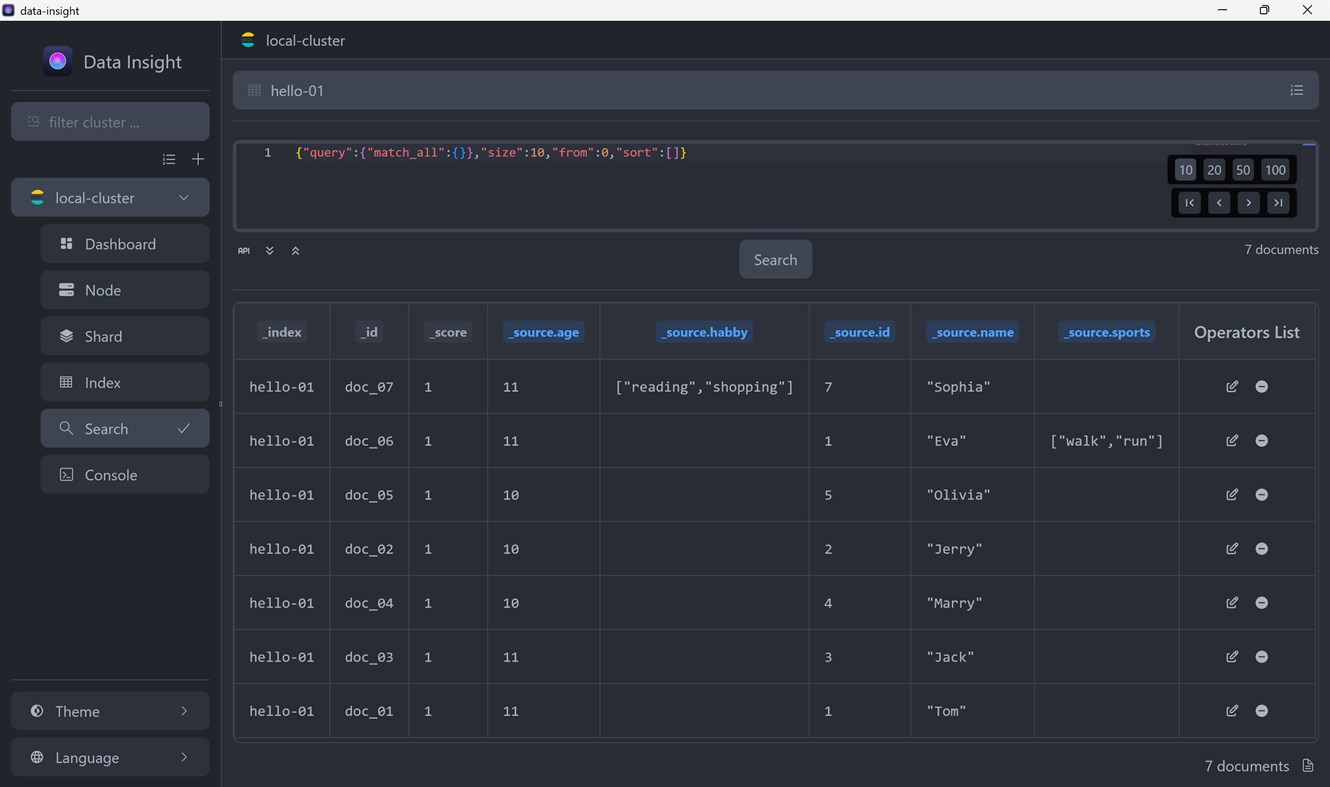Toggle the _source.habby column header
The height and width of the screenshot is (787, 1330).
pyautogui.click(x=705, y=332)
